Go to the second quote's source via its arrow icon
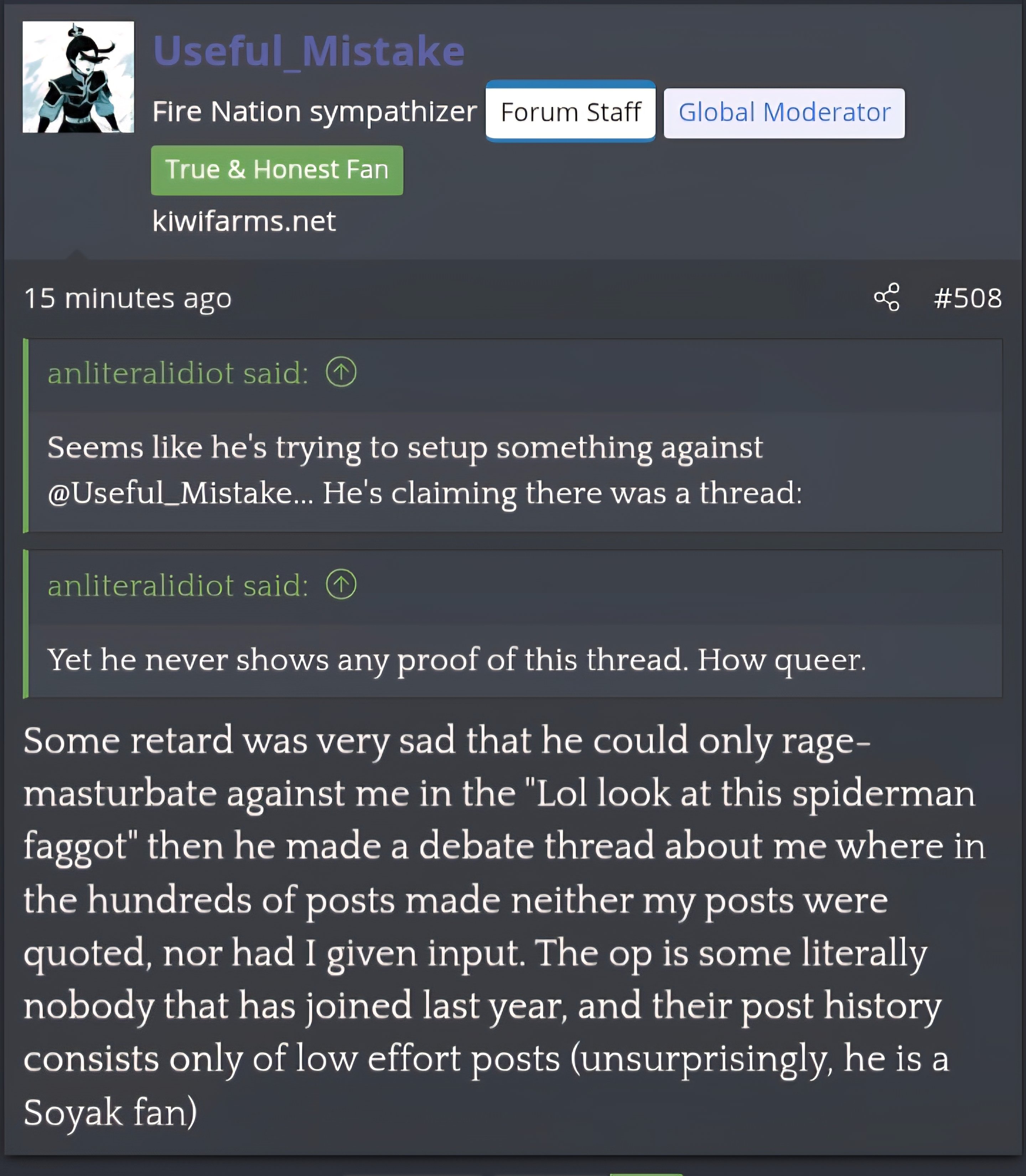 341,584
